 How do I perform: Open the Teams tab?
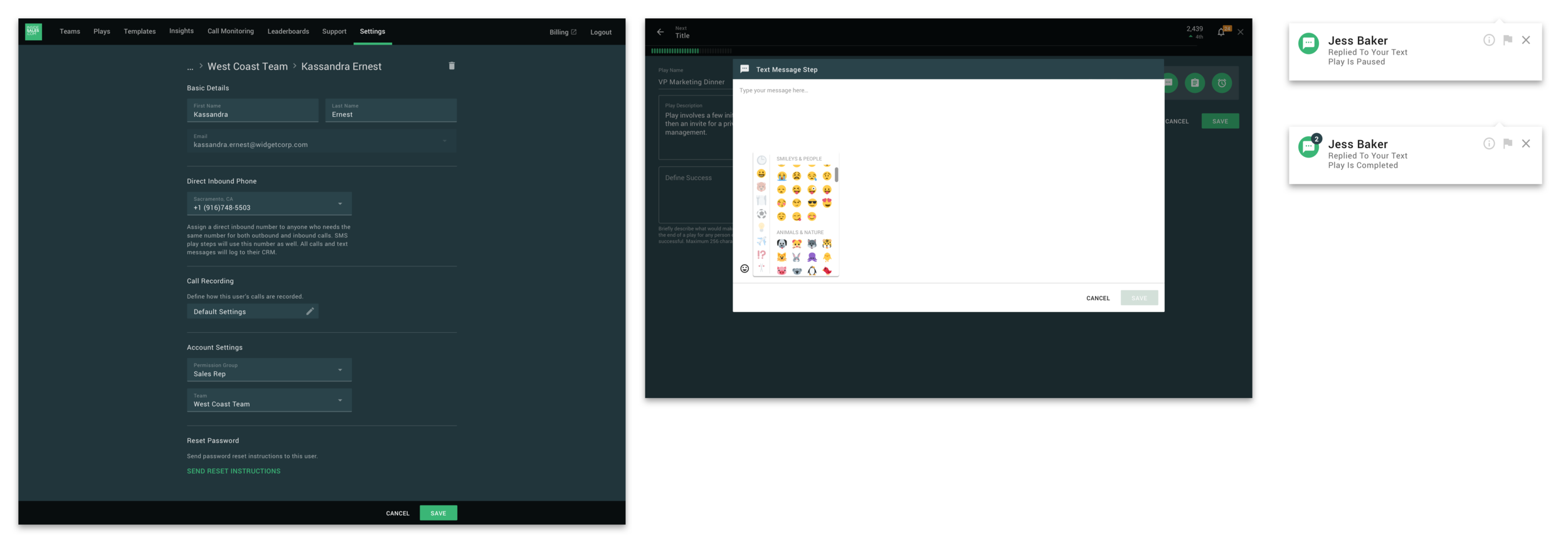click(x=70, y=31)
